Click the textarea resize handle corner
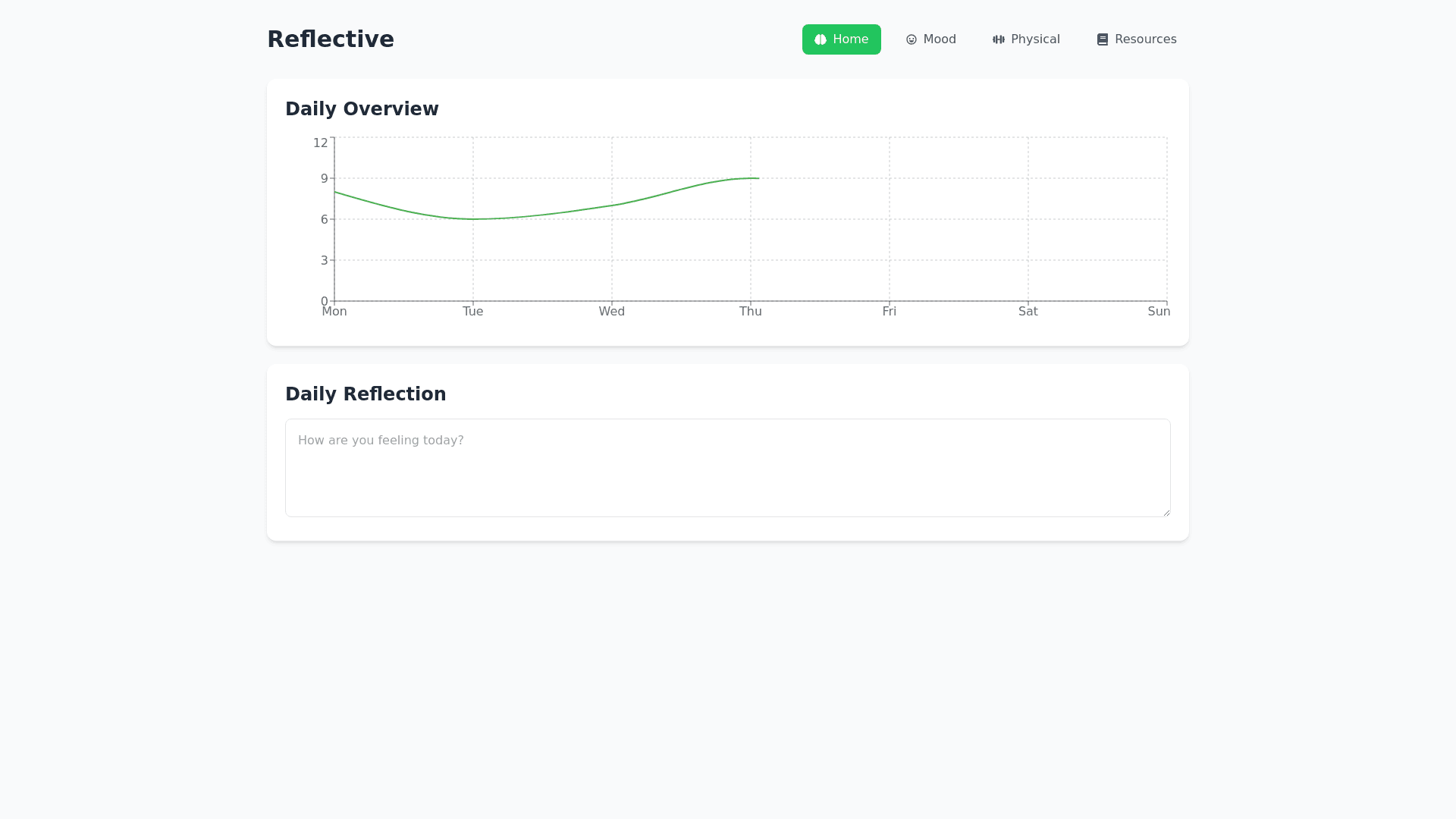 [1166, 513]
